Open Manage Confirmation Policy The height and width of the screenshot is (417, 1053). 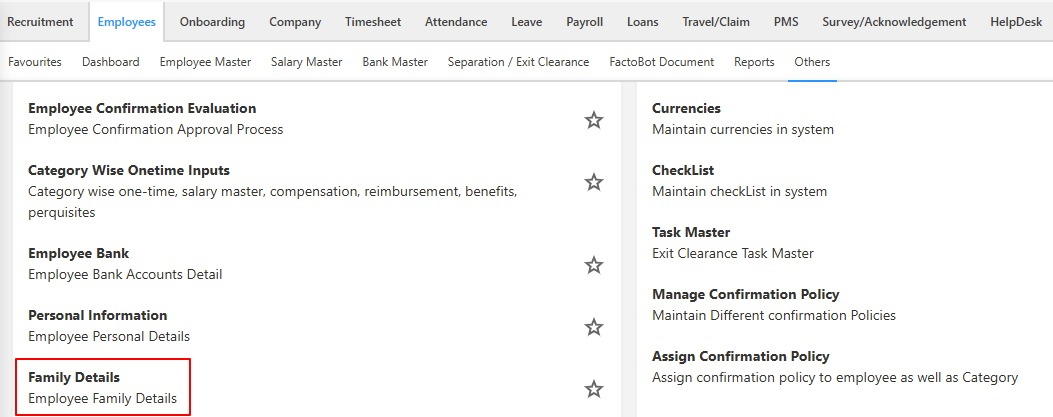pos(745,294)
